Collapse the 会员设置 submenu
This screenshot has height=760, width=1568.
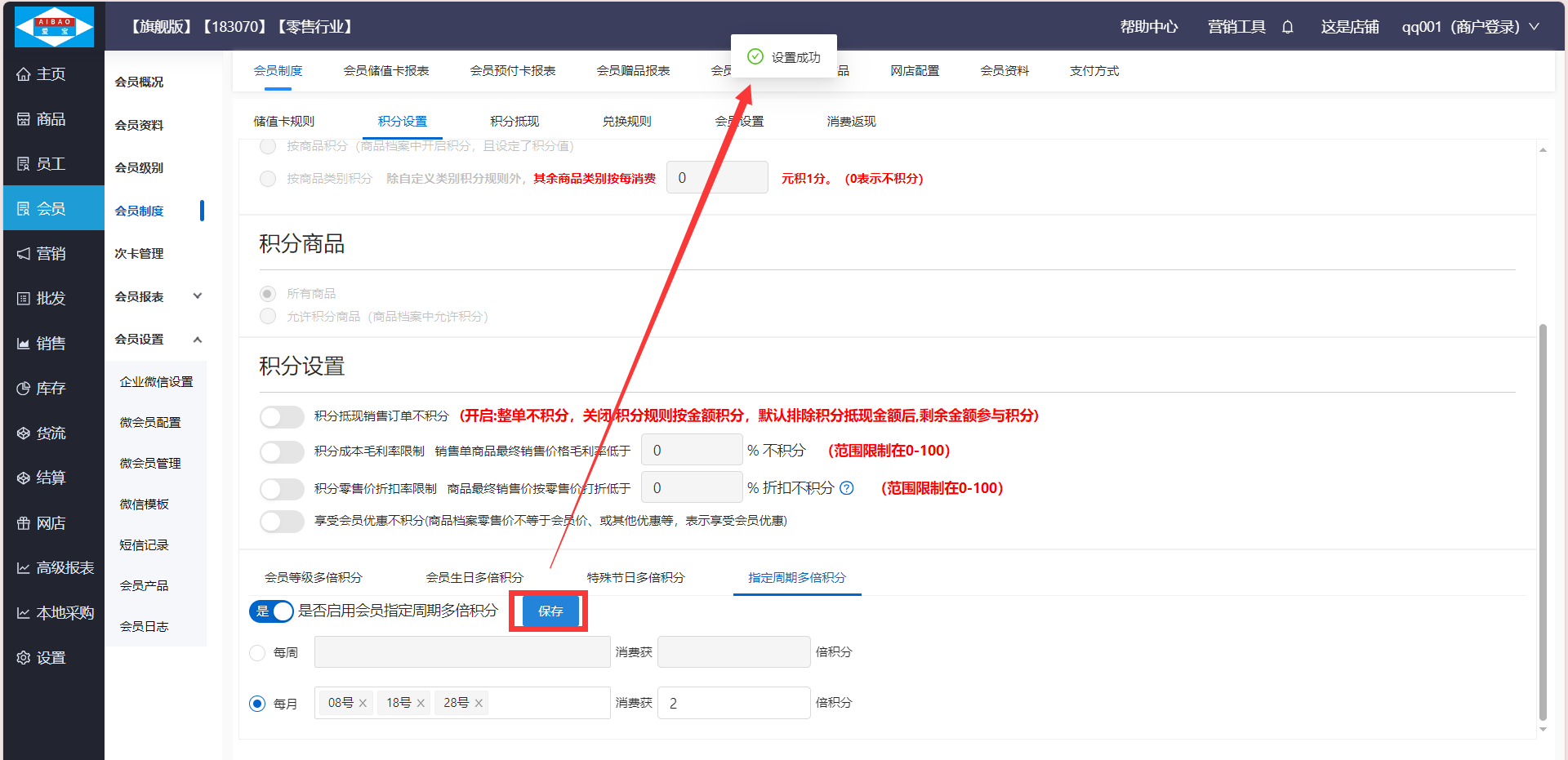(197, 340)
